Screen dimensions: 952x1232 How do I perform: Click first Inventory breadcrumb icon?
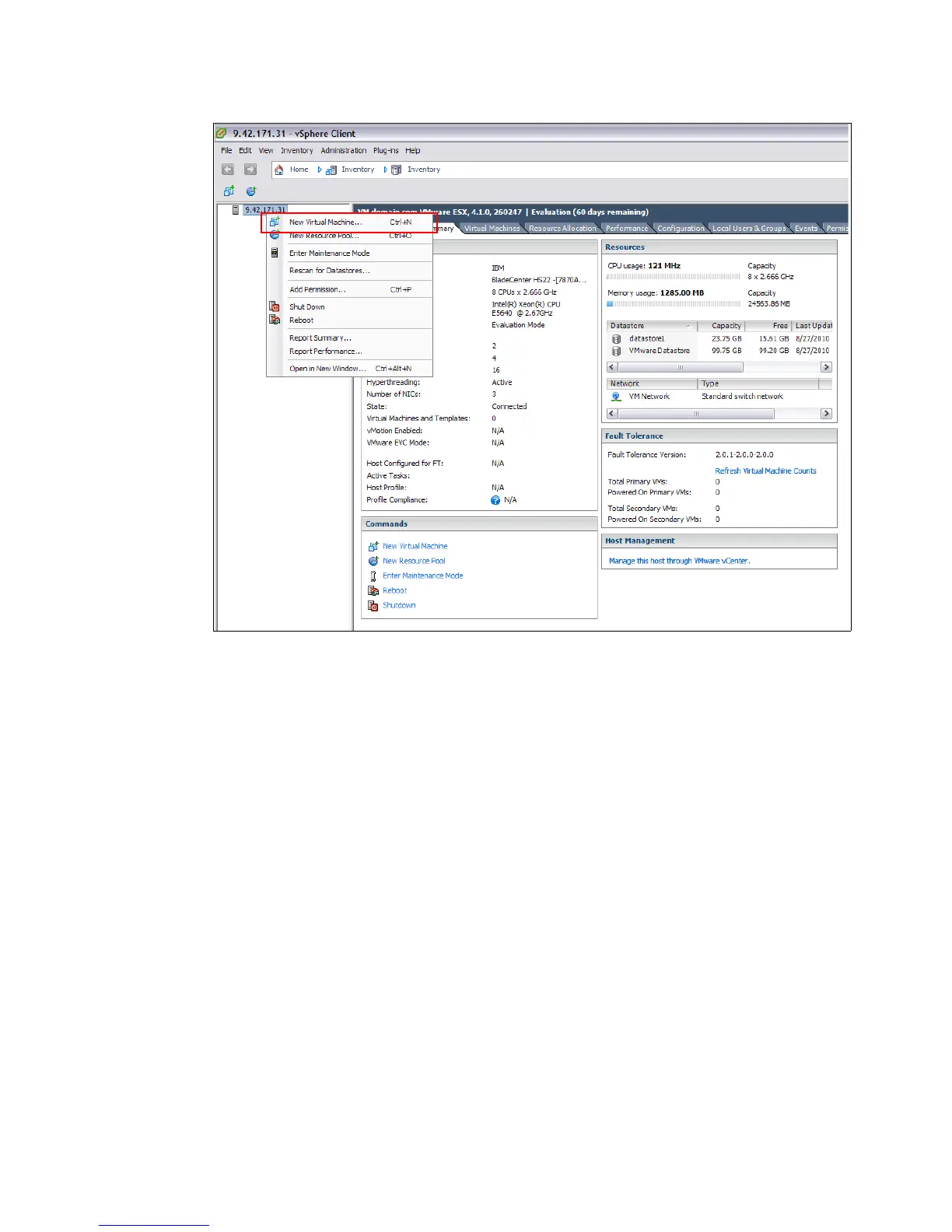point(331,170)
